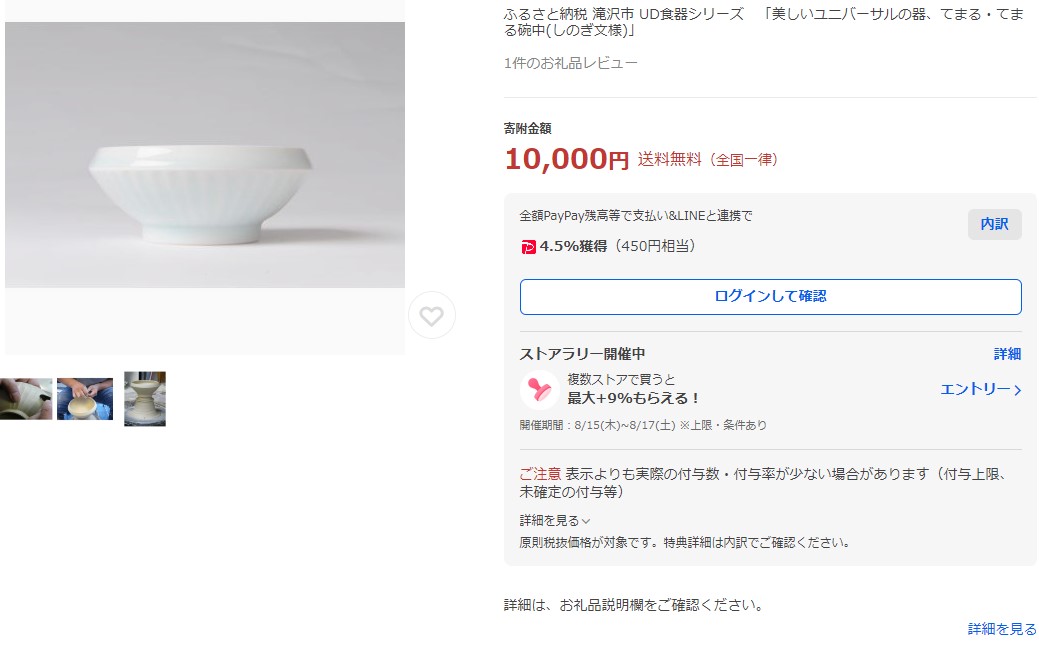
Task: Click the 最大+9%もらえる！ campaign text
Action: (x=634, y=397)
